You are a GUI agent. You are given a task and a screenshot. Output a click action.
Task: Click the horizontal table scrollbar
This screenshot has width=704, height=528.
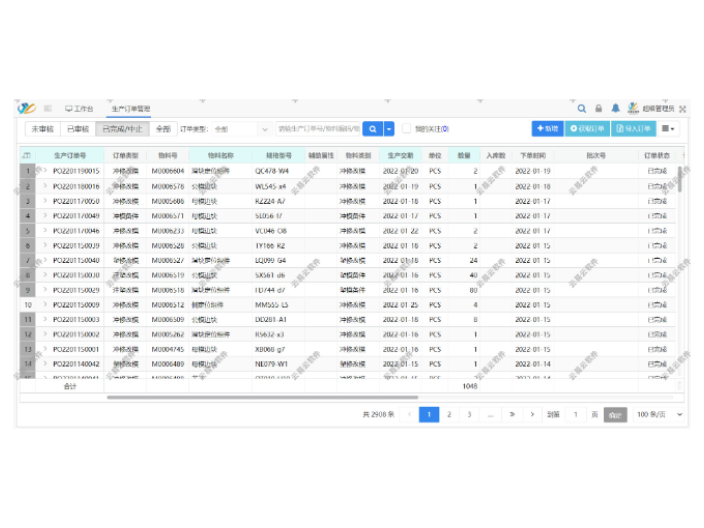tap(262, 397)
